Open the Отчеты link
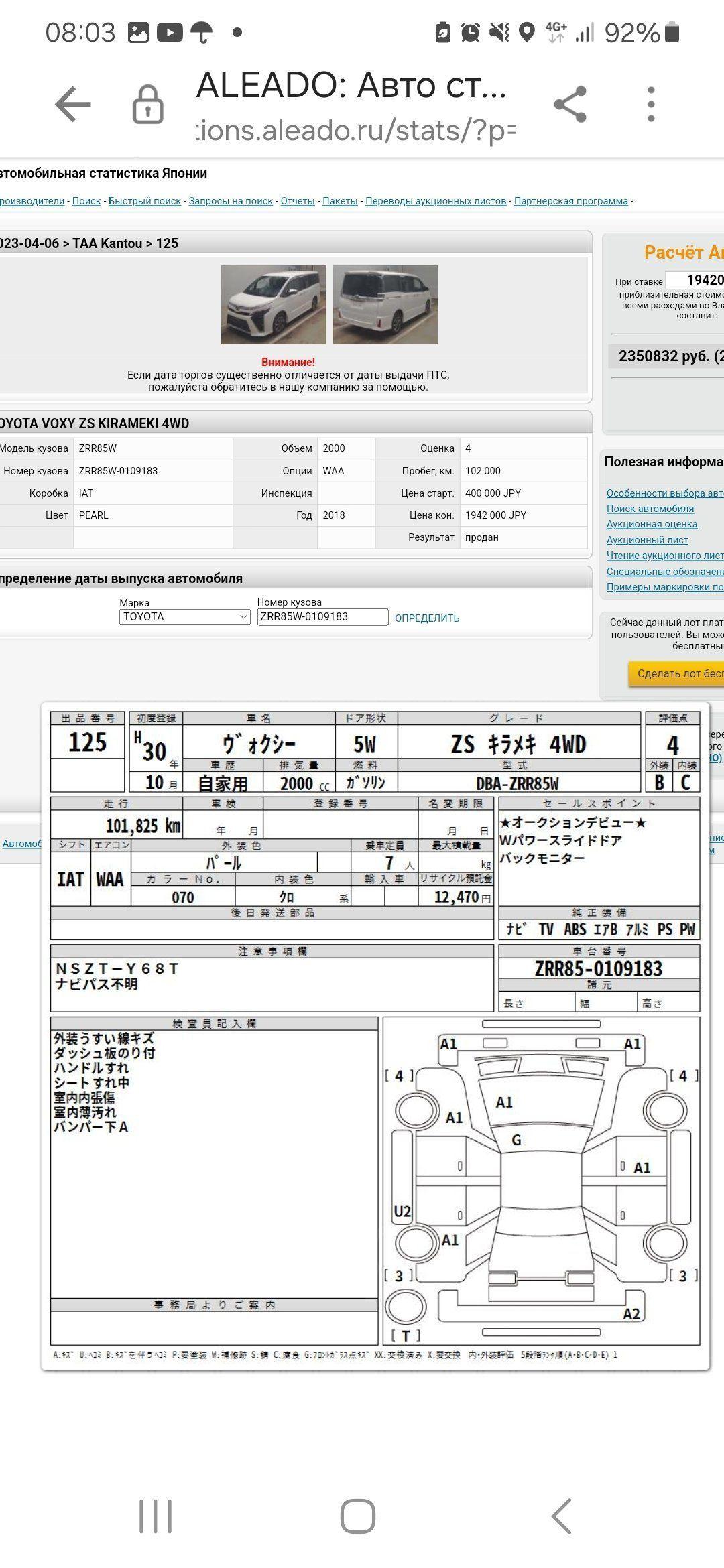This screenshot has height=1568, width=724. [x=298, y=201]
